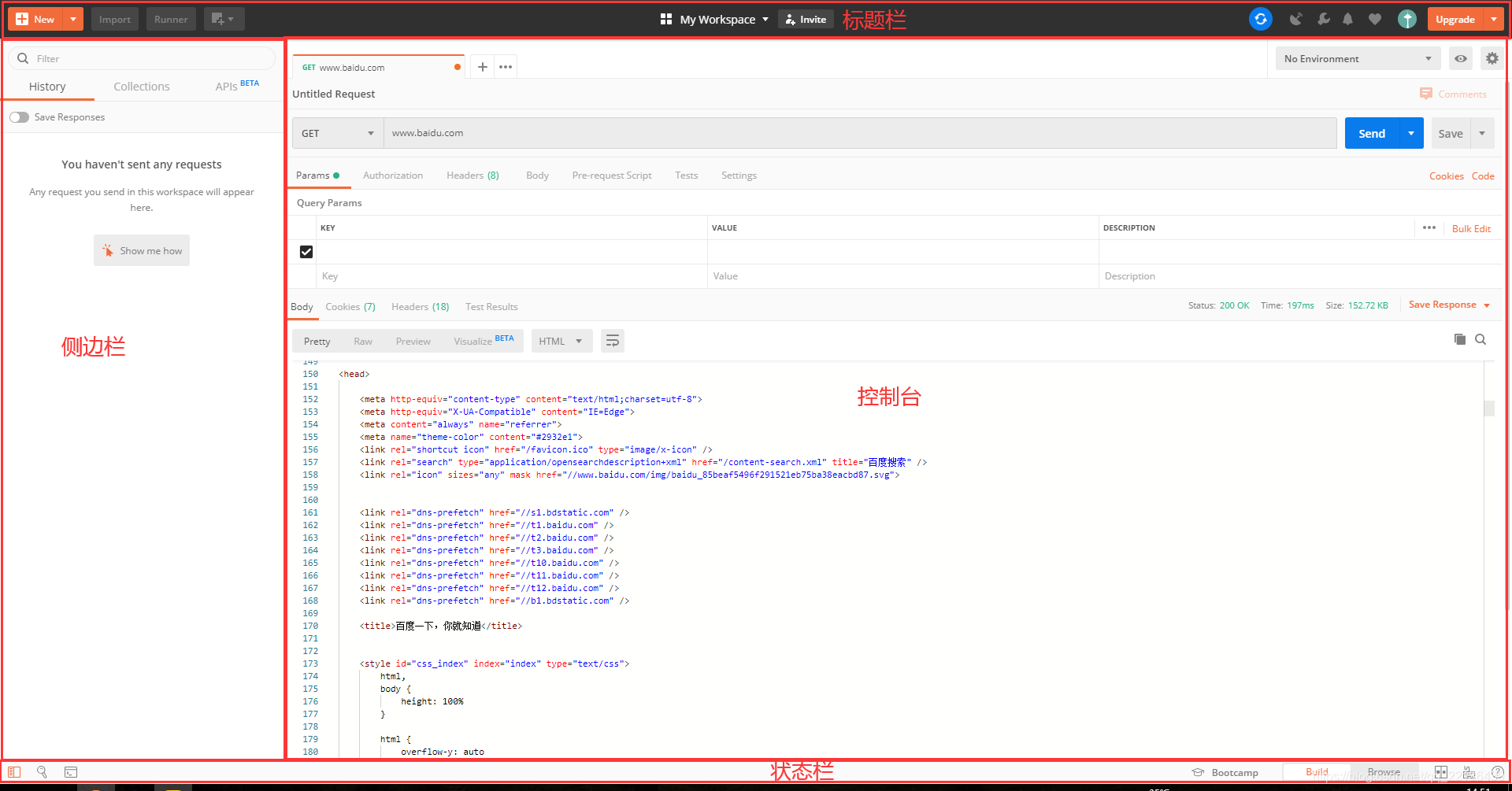The image size is (1512, 791).
Task: Click the Bootcamp graduation cap link
Action: 1225,772
